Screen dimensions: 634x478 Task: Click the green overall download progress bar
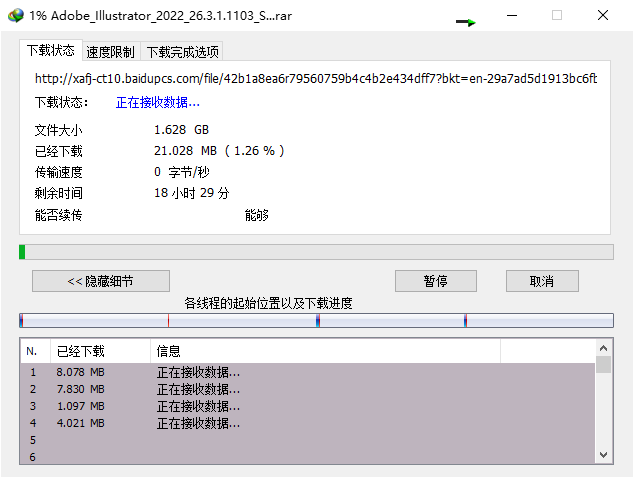click(x=316, y=252)
